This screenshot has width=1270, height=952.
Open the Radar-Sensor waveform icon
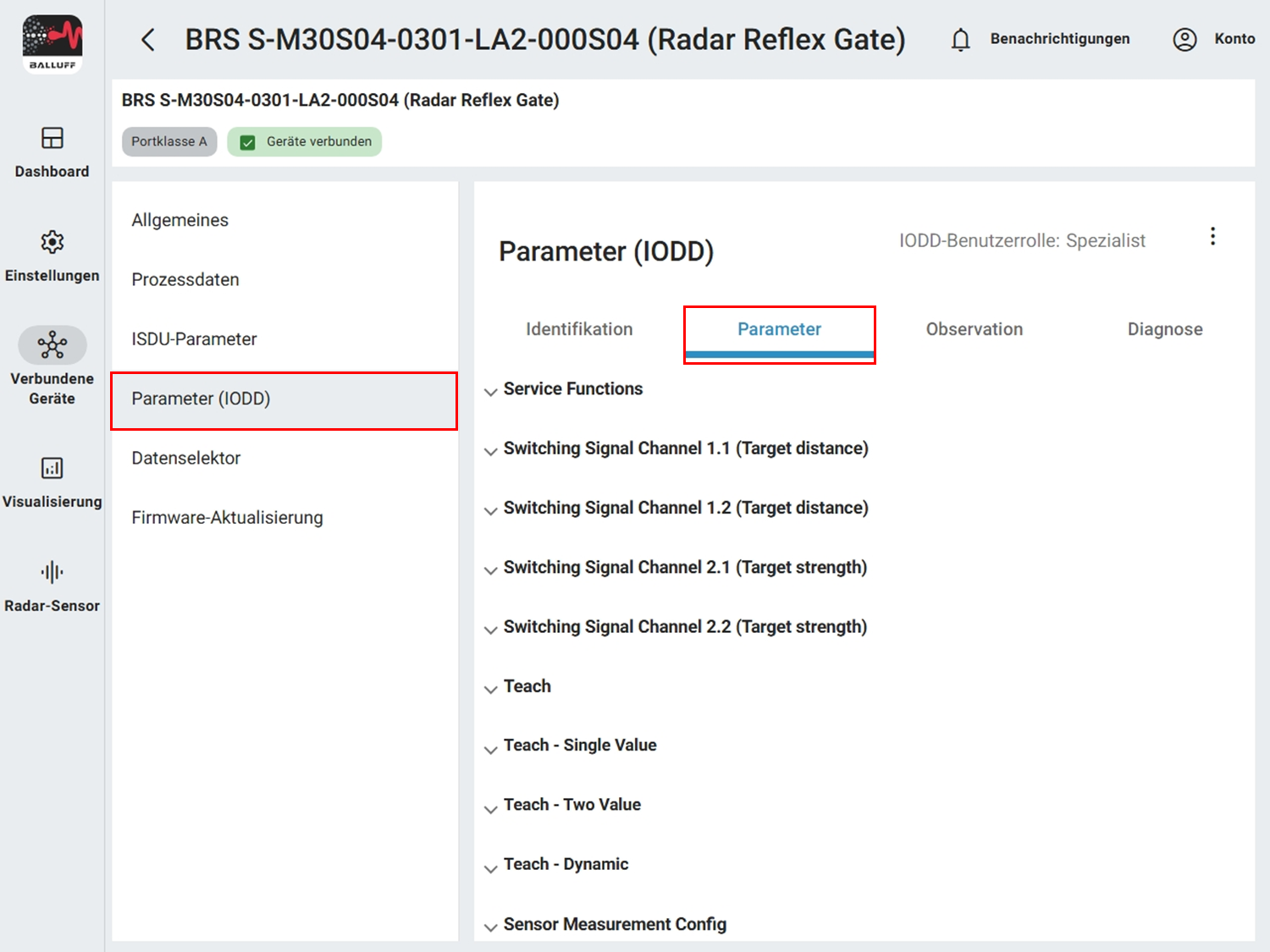tap(52, 572)
